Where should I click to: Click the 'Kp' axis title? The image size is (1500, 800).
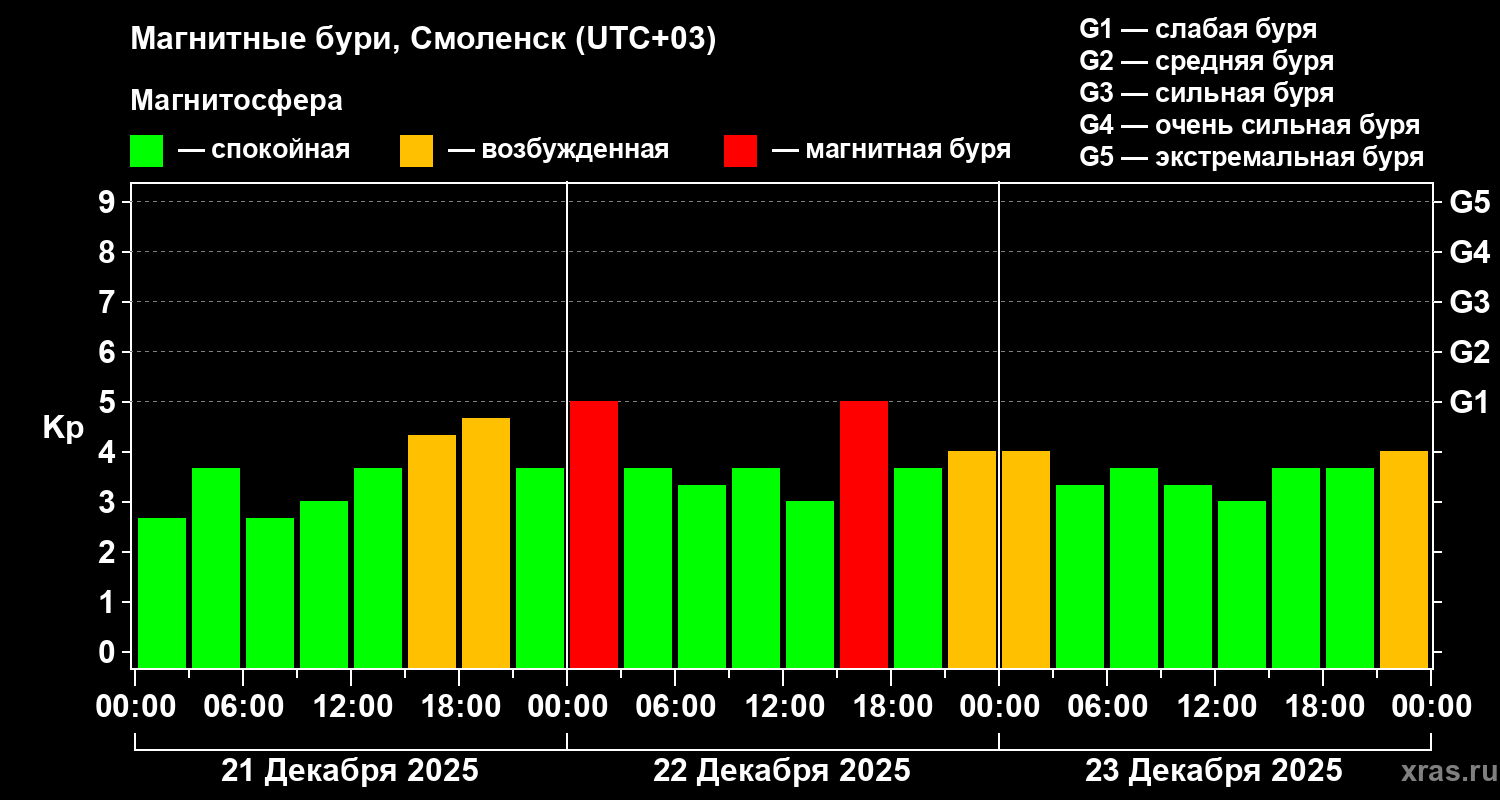pyautogui.click(x=63, y=427)
